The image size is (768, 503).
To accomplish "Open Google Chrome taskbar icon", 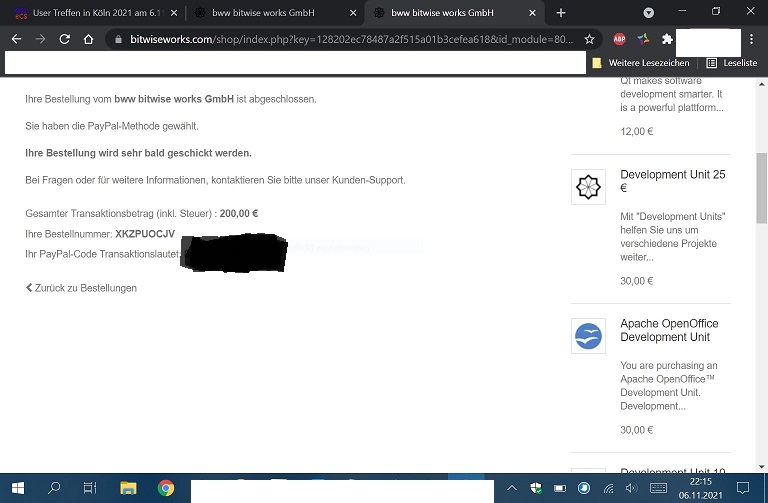I will coord(166,488).
